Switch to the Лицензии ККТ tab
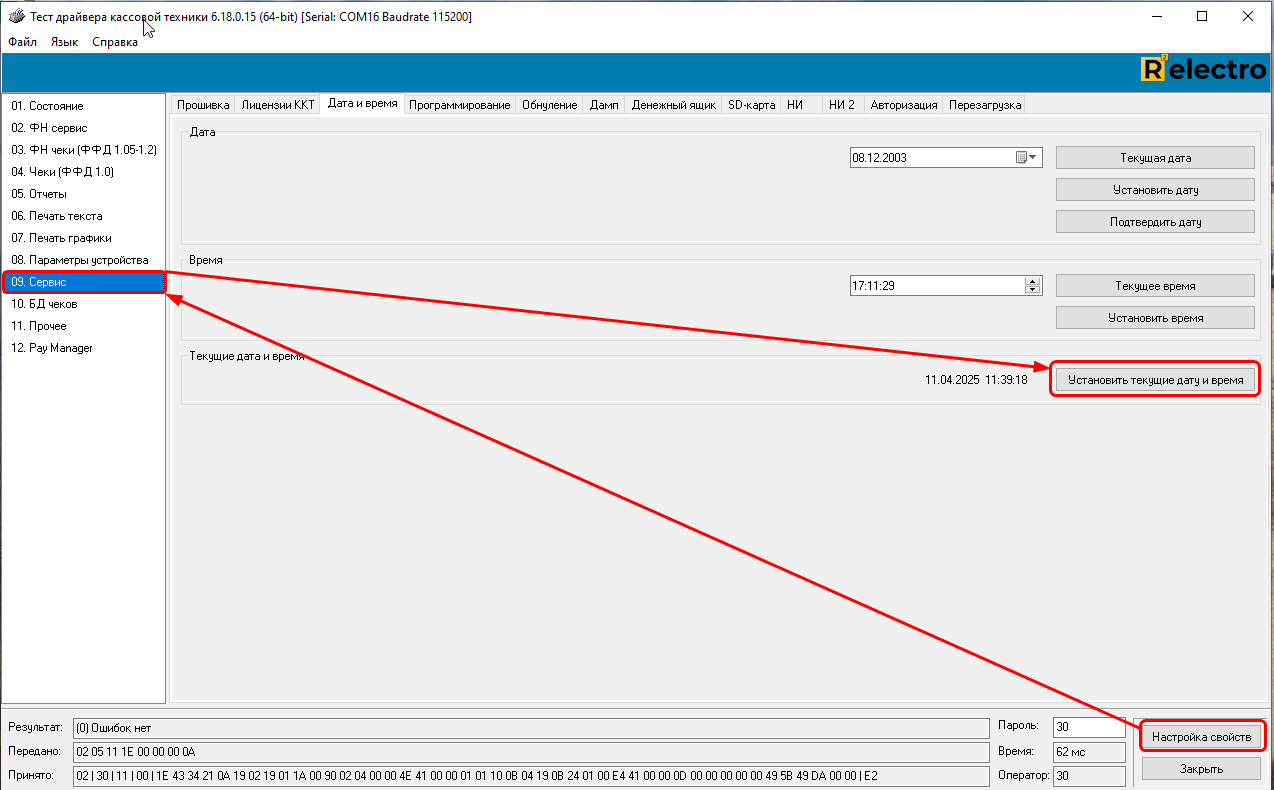Viewport: 1274px width, 790px height. pos(277,105)
